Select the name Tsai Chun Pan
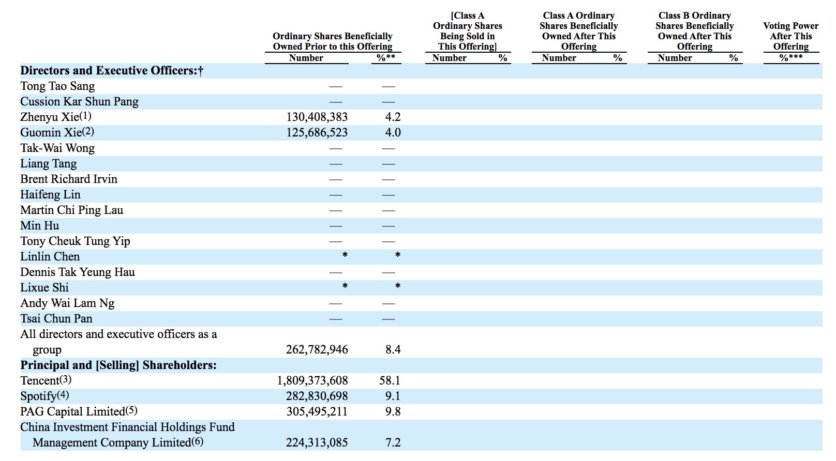This screenshot has width=836, height=461. pos(57,318)
